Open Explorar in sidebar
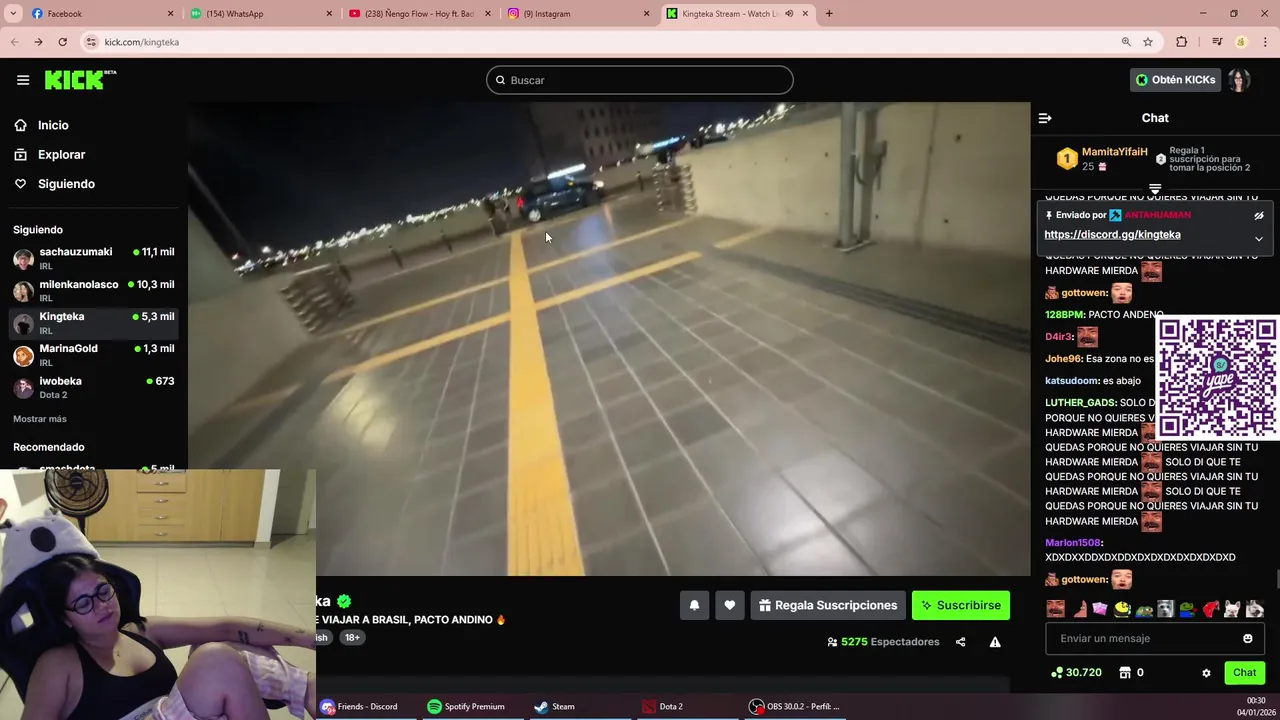The height and width of the screenshot is (720, 1280). [x=50, y=155]
